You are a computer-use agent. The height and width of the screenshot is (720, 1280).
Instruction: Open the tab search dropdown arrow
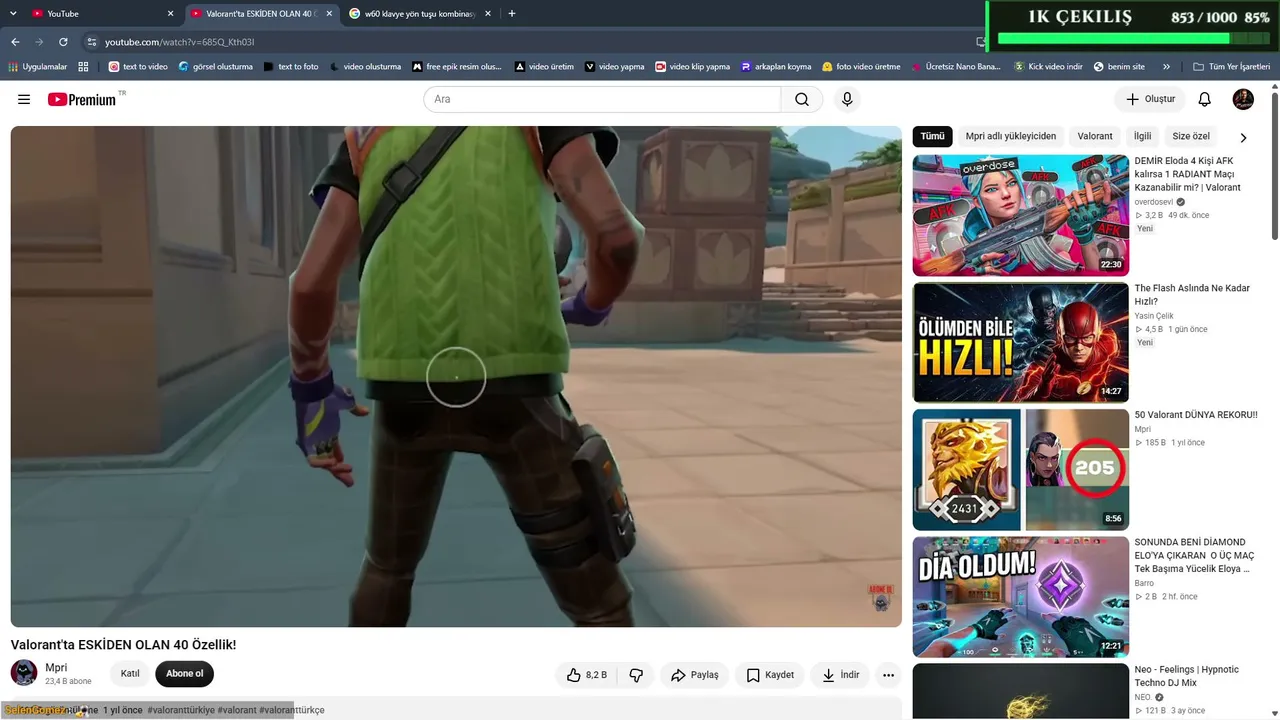coord(15,14)
